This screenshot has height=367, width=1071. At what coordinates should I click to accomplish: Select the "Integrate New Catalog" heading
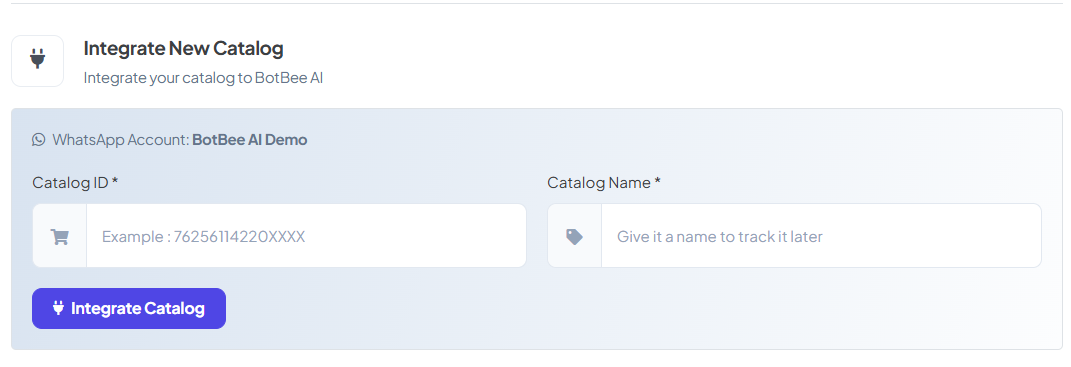click(x=183, y=49)
